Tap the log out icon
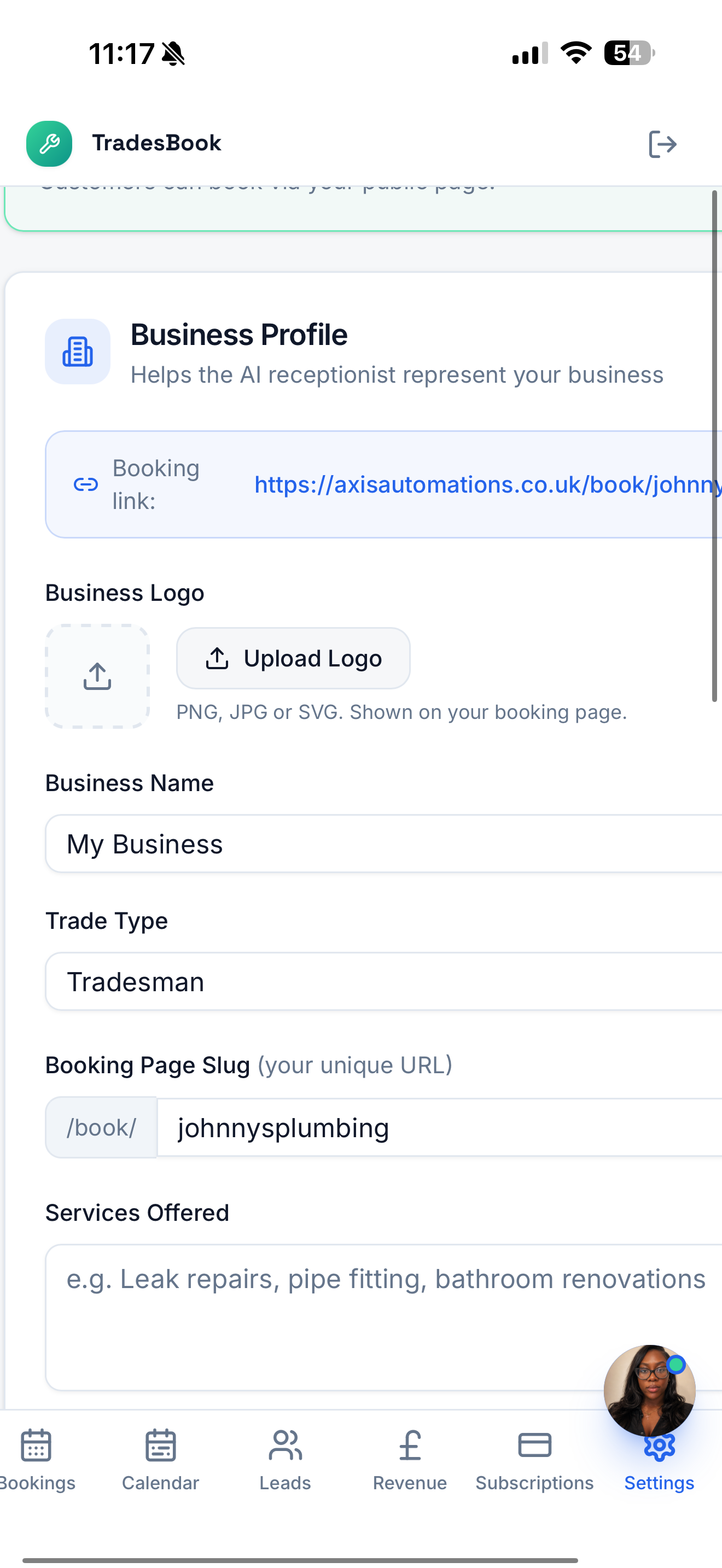 point(662,144)
